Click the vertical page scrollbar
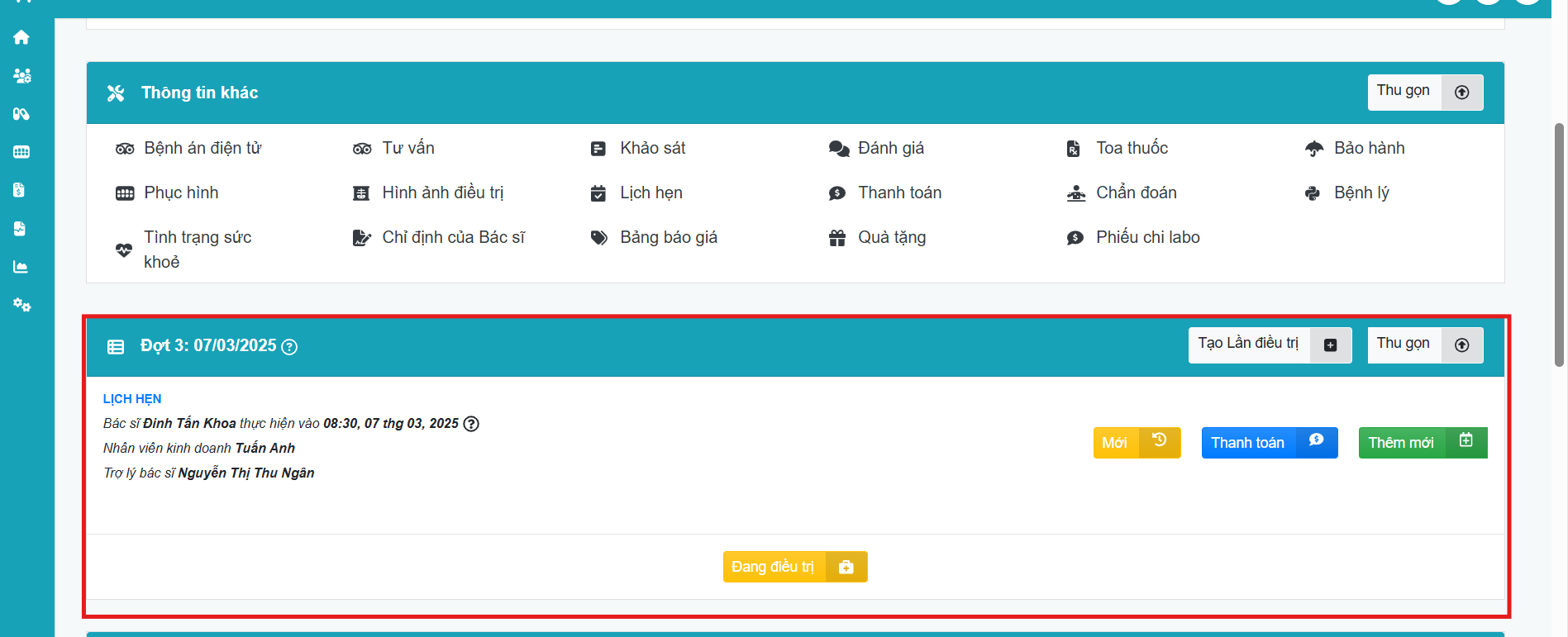Image resolution: width=1568 pixels, height=637 pixels. 1559,248
